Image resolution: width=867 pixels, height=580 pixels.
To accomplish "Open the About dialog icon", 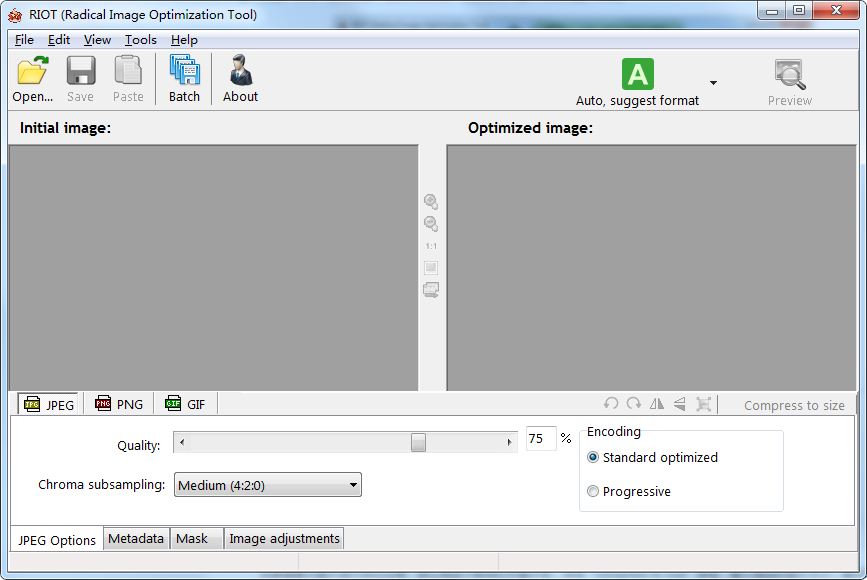I will 241,70.
